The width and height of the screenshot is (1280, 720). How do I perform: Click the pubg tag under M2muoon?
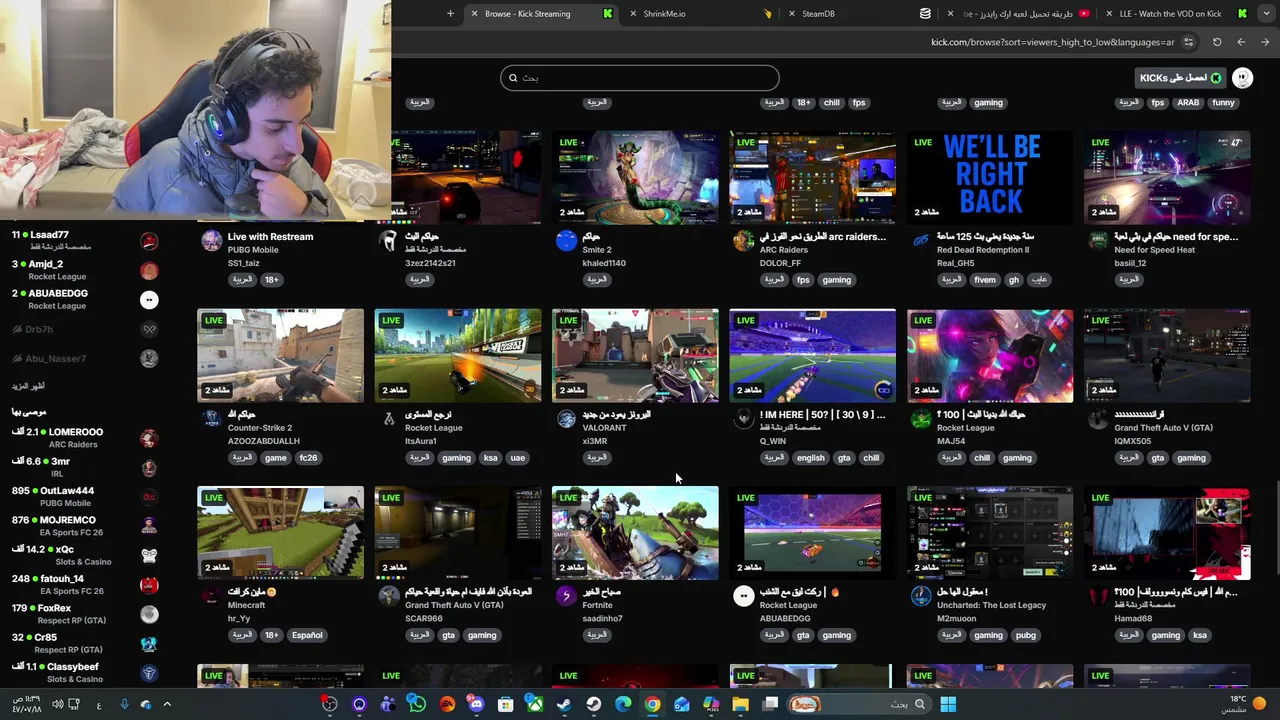coord(1025,635)
